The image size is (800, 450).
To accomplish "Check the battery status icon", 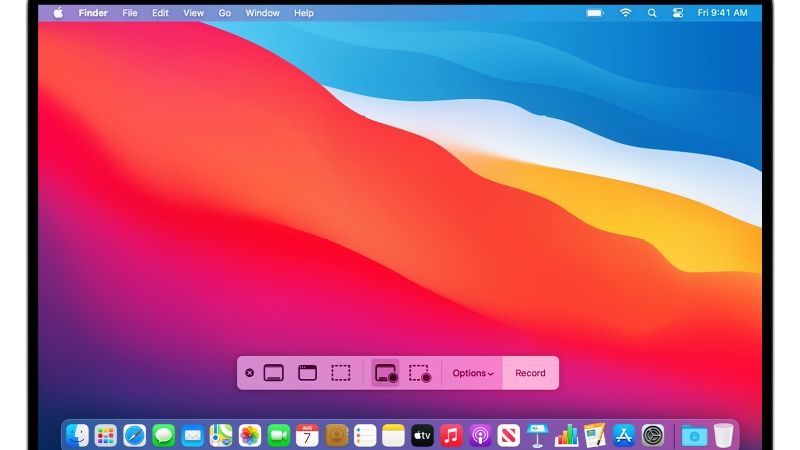I will (x=595, y=13).
